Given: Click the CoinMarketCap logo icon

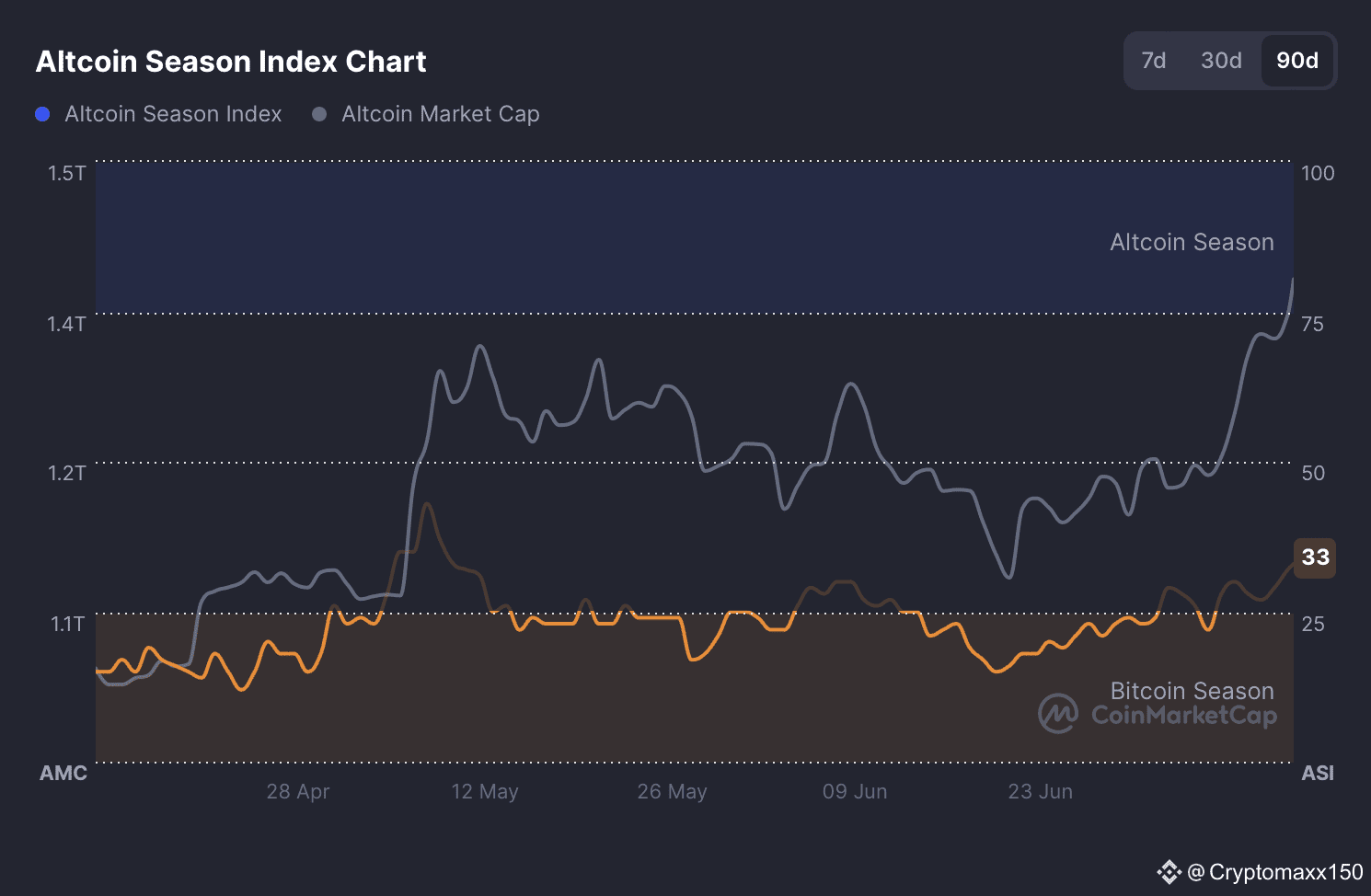Looking at the screenshot, I should 1058,714.
